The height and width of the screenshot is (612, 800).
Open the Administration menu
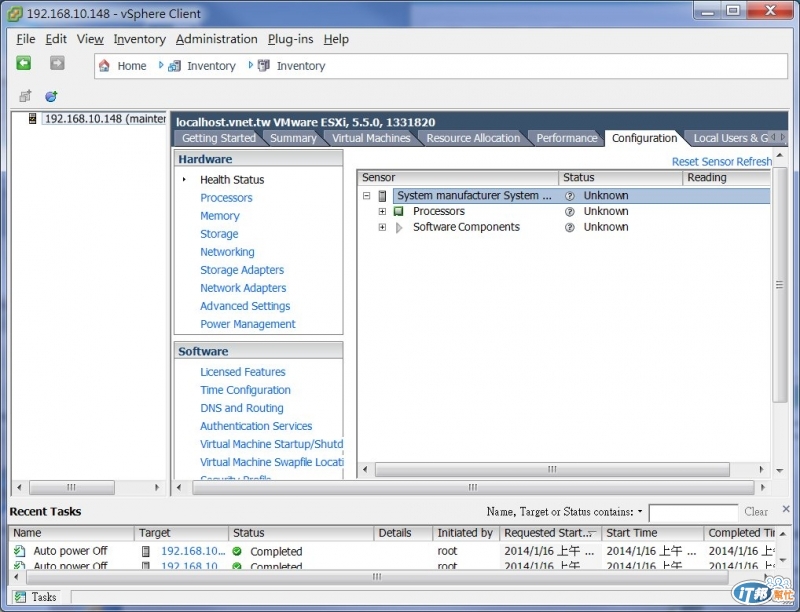click(216, 39)
